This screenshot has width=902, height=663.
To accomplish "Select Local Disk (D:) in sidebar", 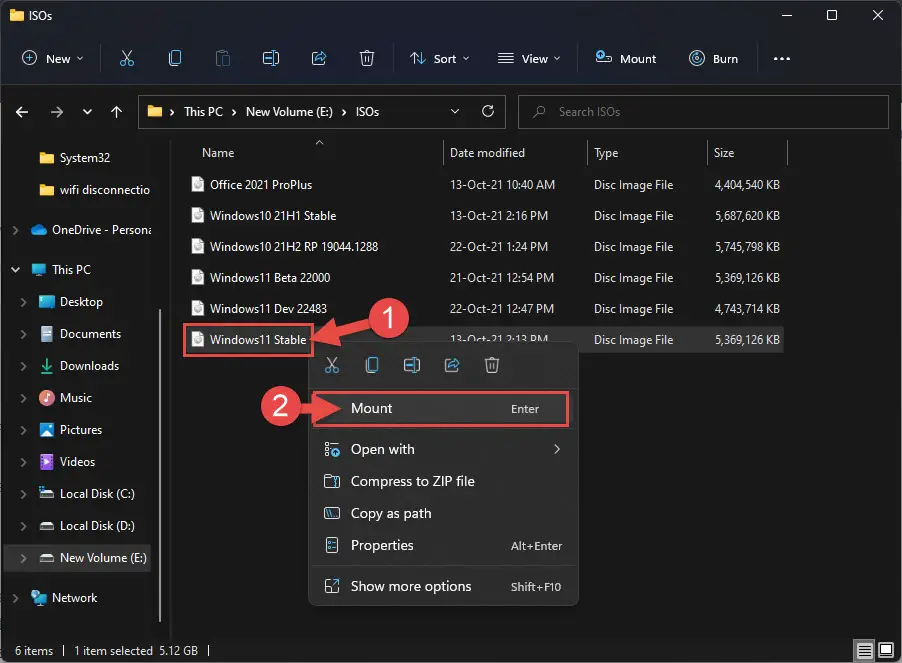I will [86, 526].
